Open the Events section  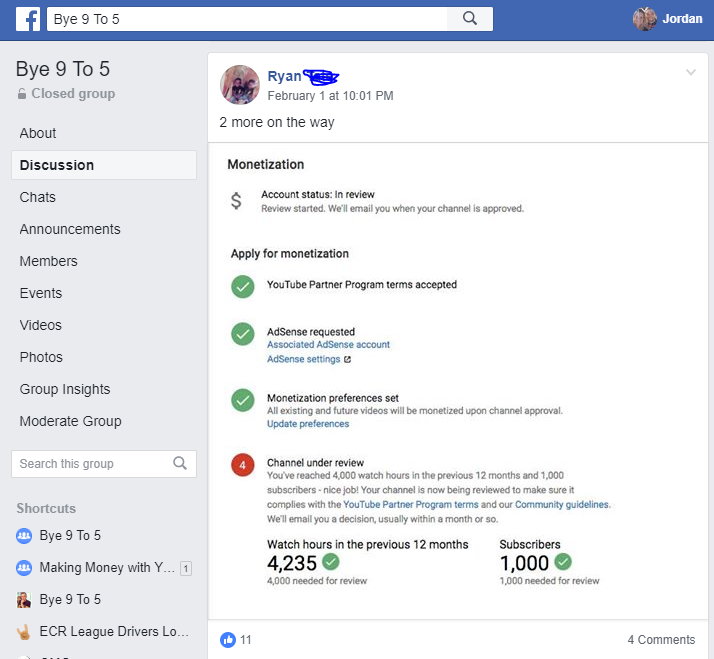pyautogui.click(x=41, y=293)
